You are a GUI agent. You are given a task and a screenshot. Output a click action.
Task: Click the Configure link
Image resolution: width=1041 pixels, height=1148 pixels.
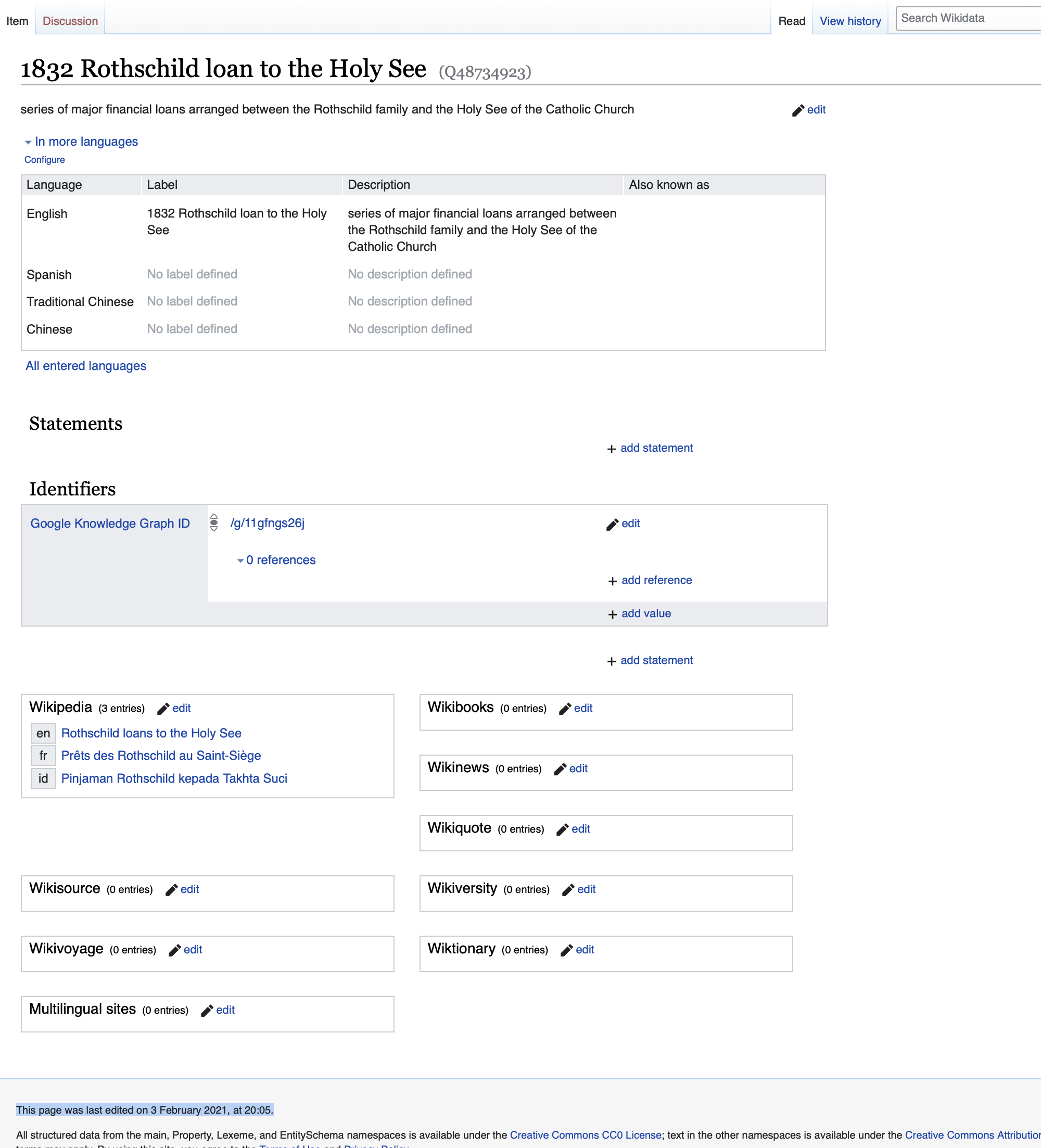[44, 160]
